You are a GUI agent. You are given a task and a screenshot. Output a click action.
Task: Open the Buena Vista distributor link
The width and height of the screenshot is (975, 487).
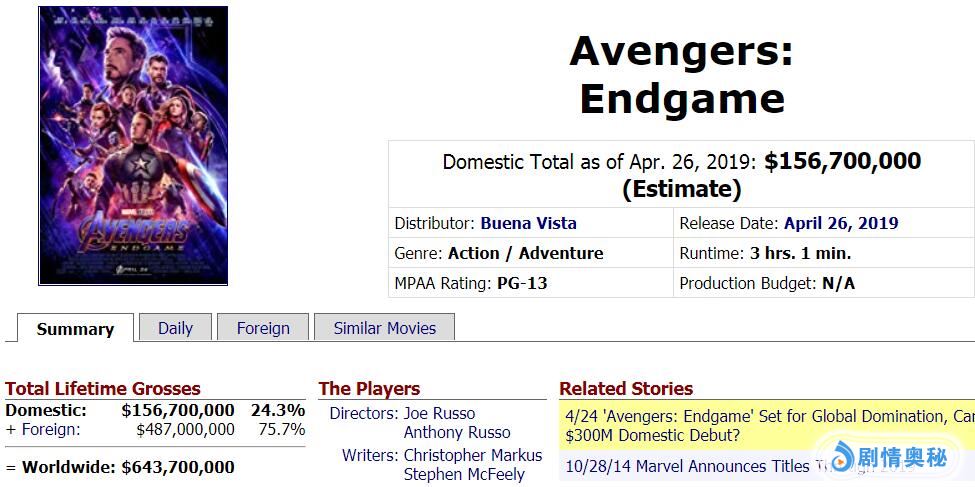(528, 223)
